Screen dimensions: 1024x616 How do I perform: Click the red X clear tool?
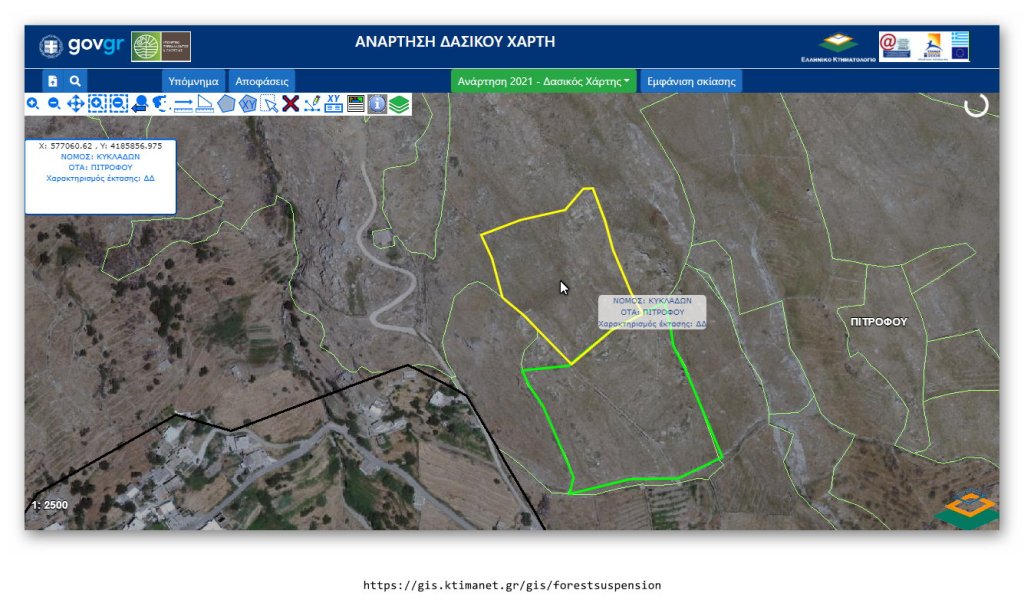click(290, 103)
